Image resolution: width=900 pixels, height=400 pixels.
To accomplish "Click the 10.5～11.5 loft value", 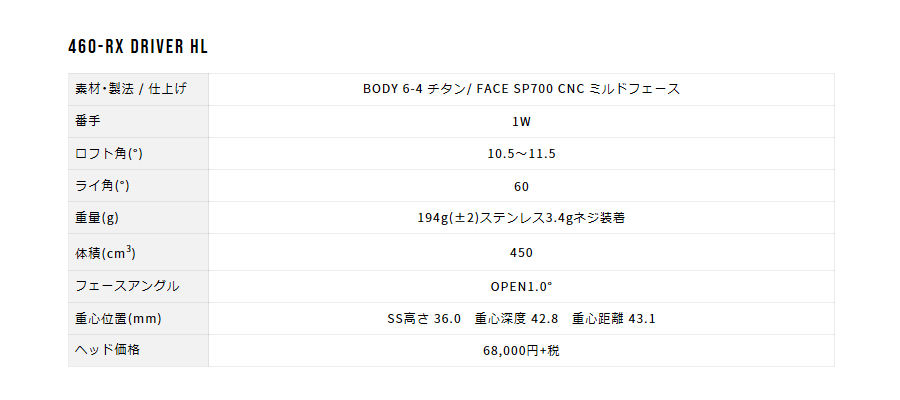I will point(521,154).
